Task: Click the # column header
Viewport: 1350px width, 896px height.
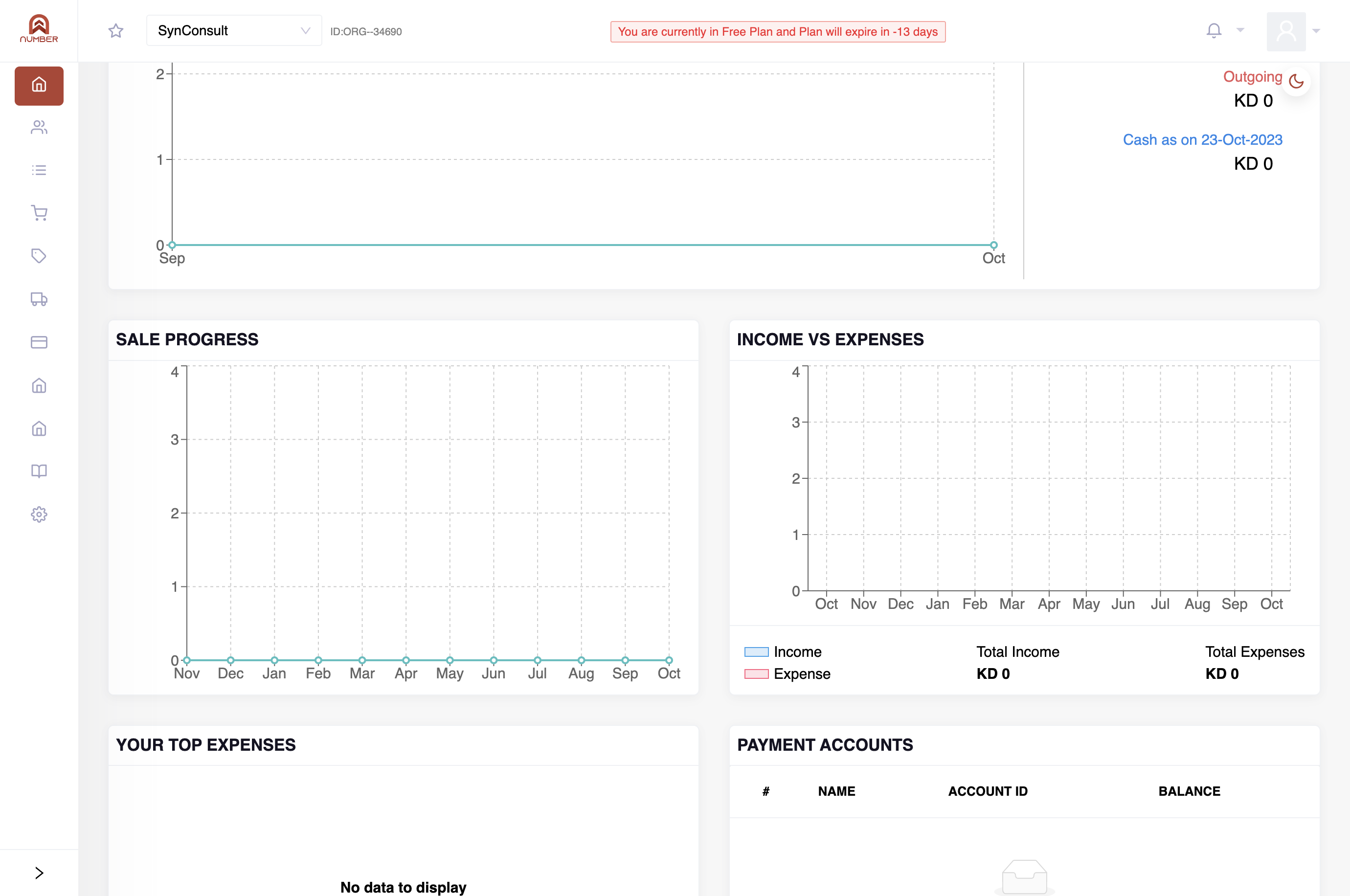Action: coord(765,791)
